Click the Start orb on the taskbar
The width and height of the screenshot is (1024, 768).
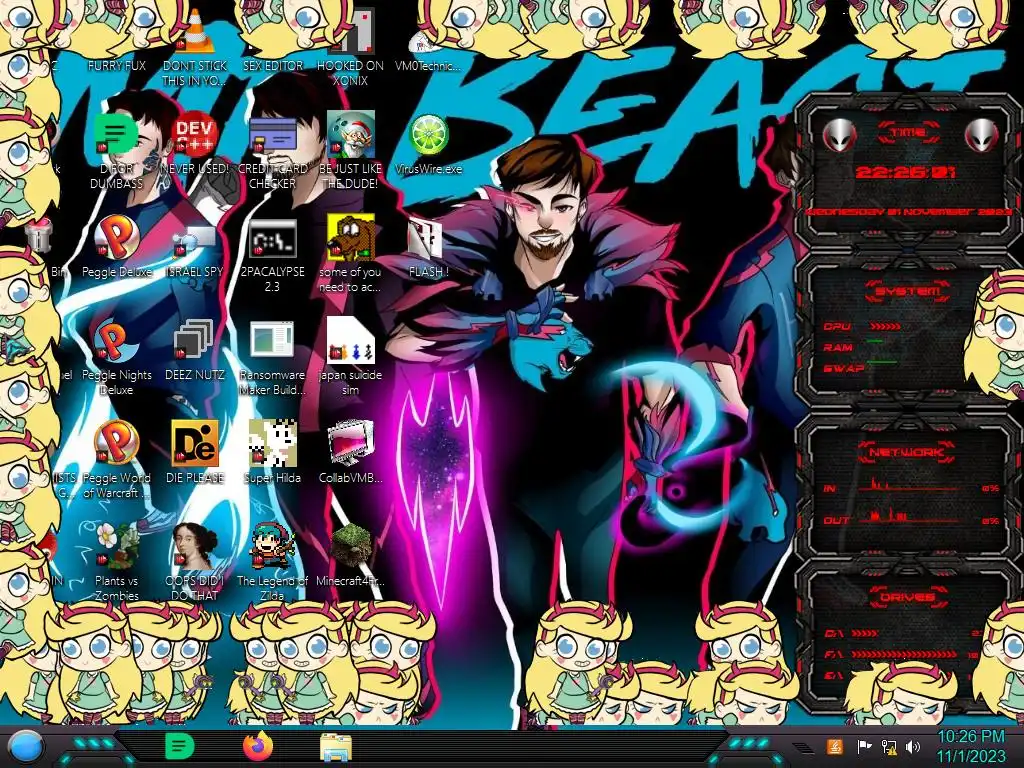pyautogui.click(x=26, y=748)
